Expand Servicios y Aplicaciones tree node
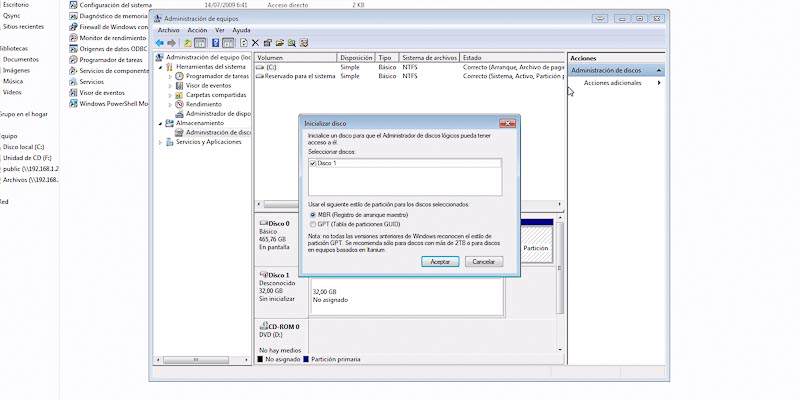Screen dimensions: 800x400 click(160, 142)
